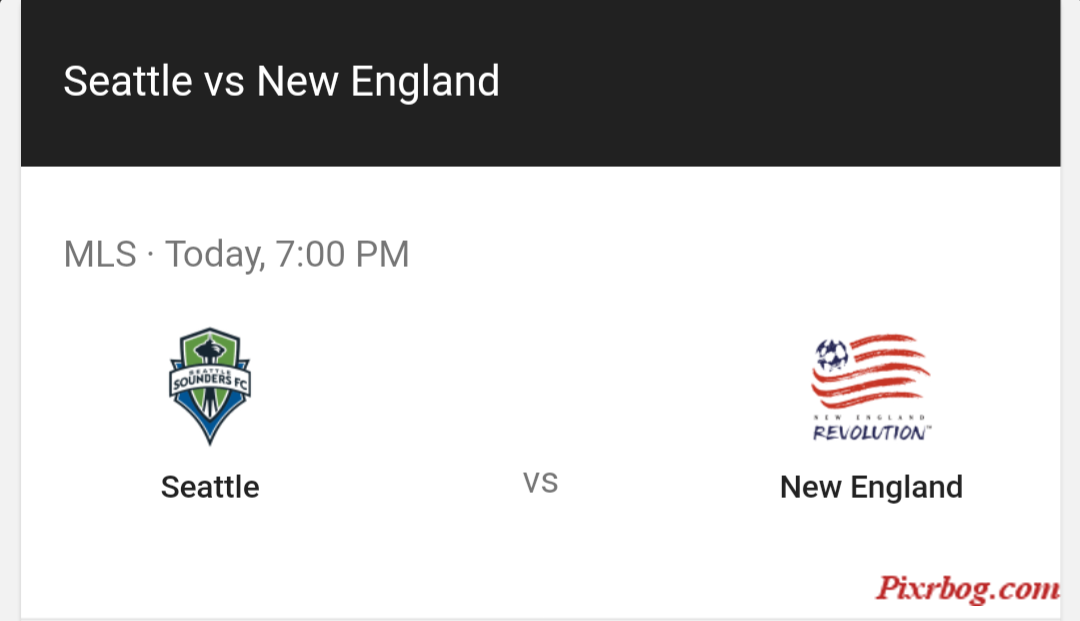Screen dimensions: 1080x621
Task: Click the REVOLUTION wordmark under the flag
Action: [871, 432]
